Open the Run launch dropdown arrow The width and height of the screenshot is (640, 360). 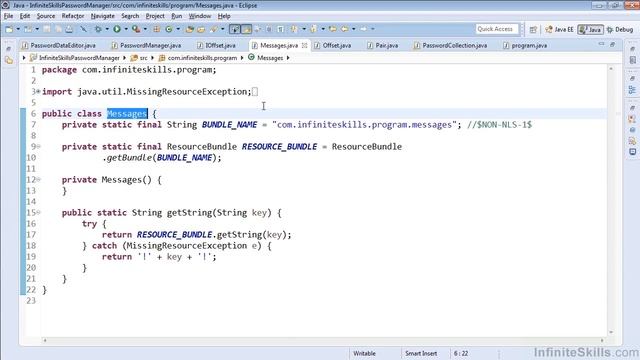tap(126, 29)
